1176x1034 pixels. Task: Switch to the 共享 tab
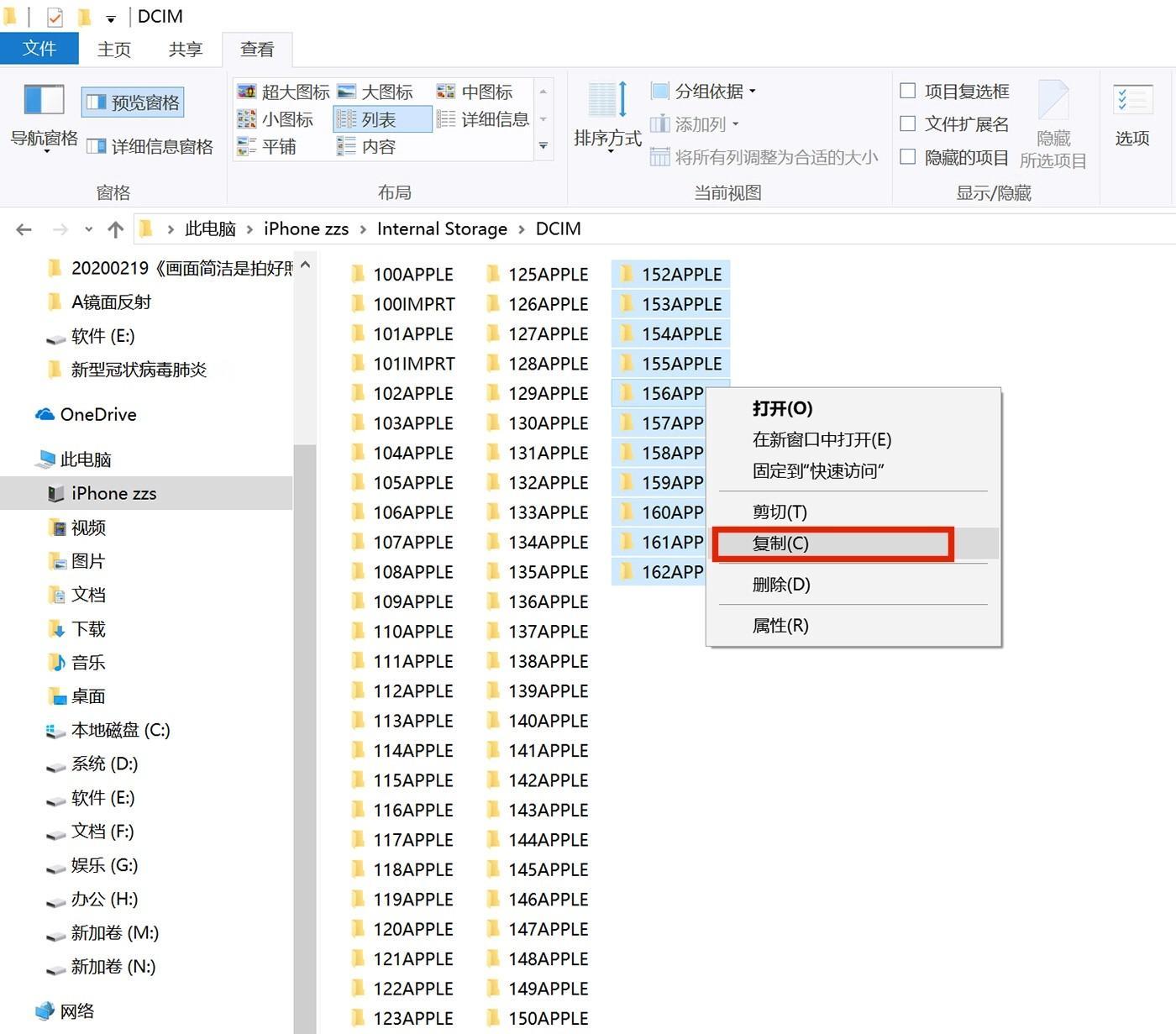point(185,49)
